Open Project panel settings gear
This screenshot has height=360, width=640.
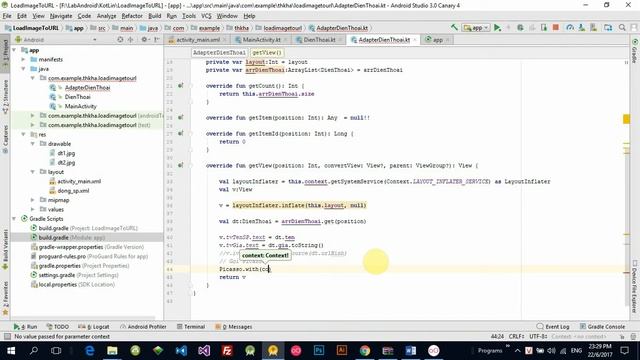point(144,40)
